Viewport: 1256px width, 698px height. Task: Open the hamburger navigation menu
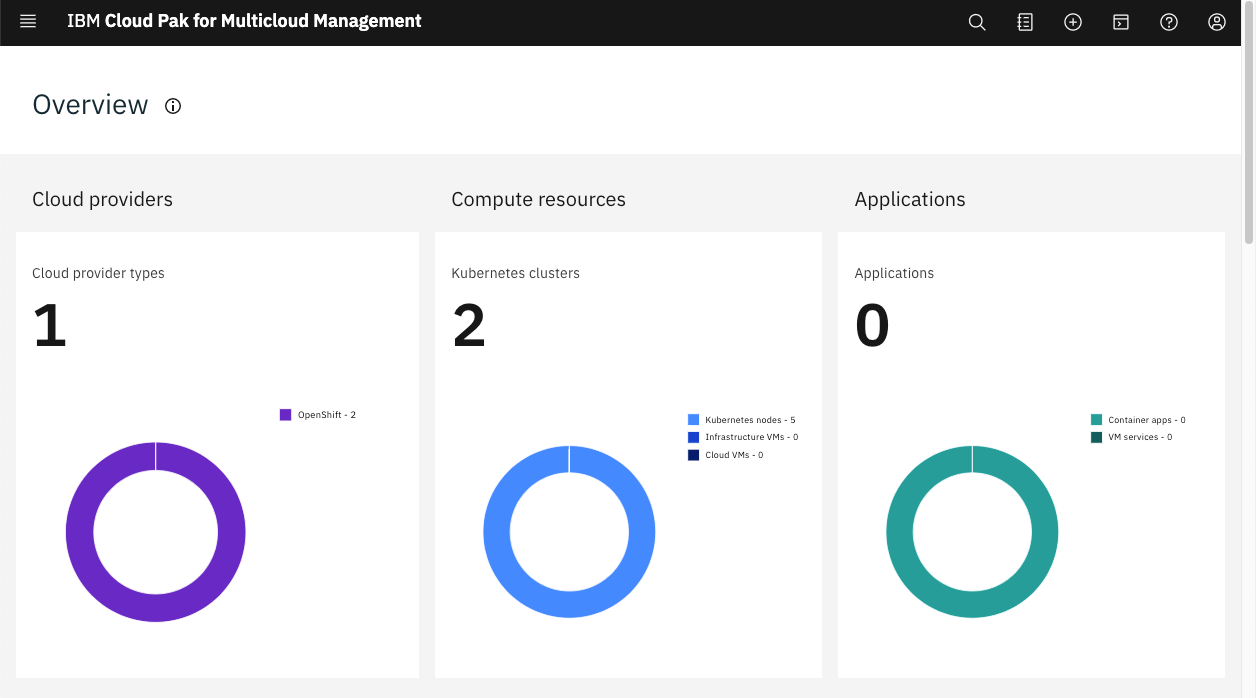click(27, 21)
